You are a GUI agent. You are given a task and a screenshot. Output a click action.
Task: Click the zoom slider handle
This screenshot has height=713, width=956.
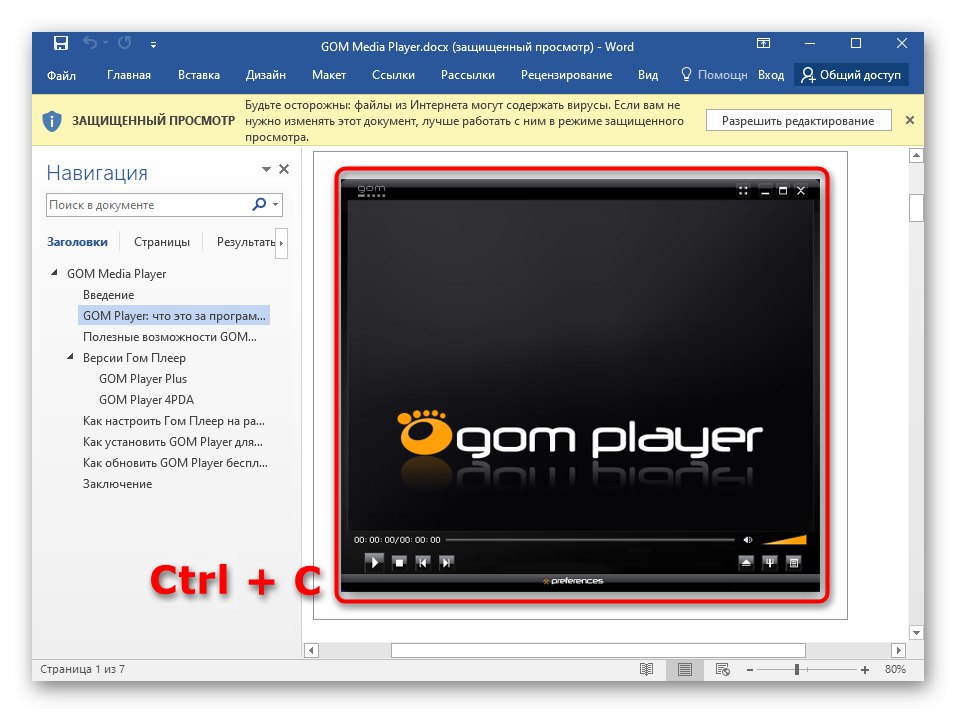point(797,670)
